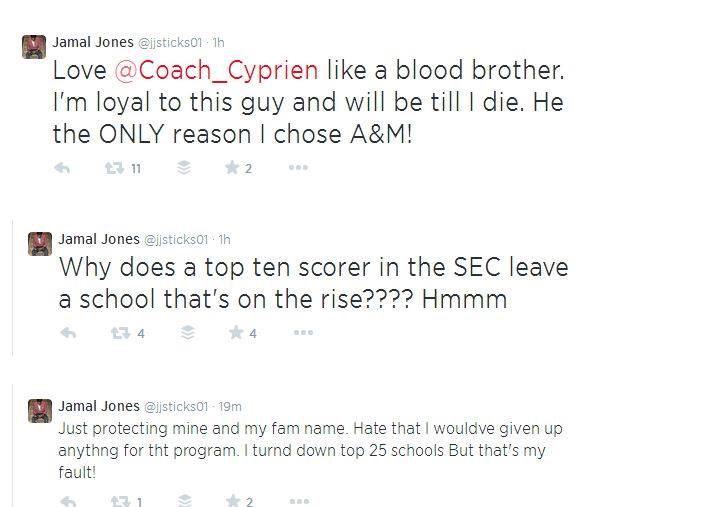Click the @jjsticks01 handle on second tweet

coord(176,240)
